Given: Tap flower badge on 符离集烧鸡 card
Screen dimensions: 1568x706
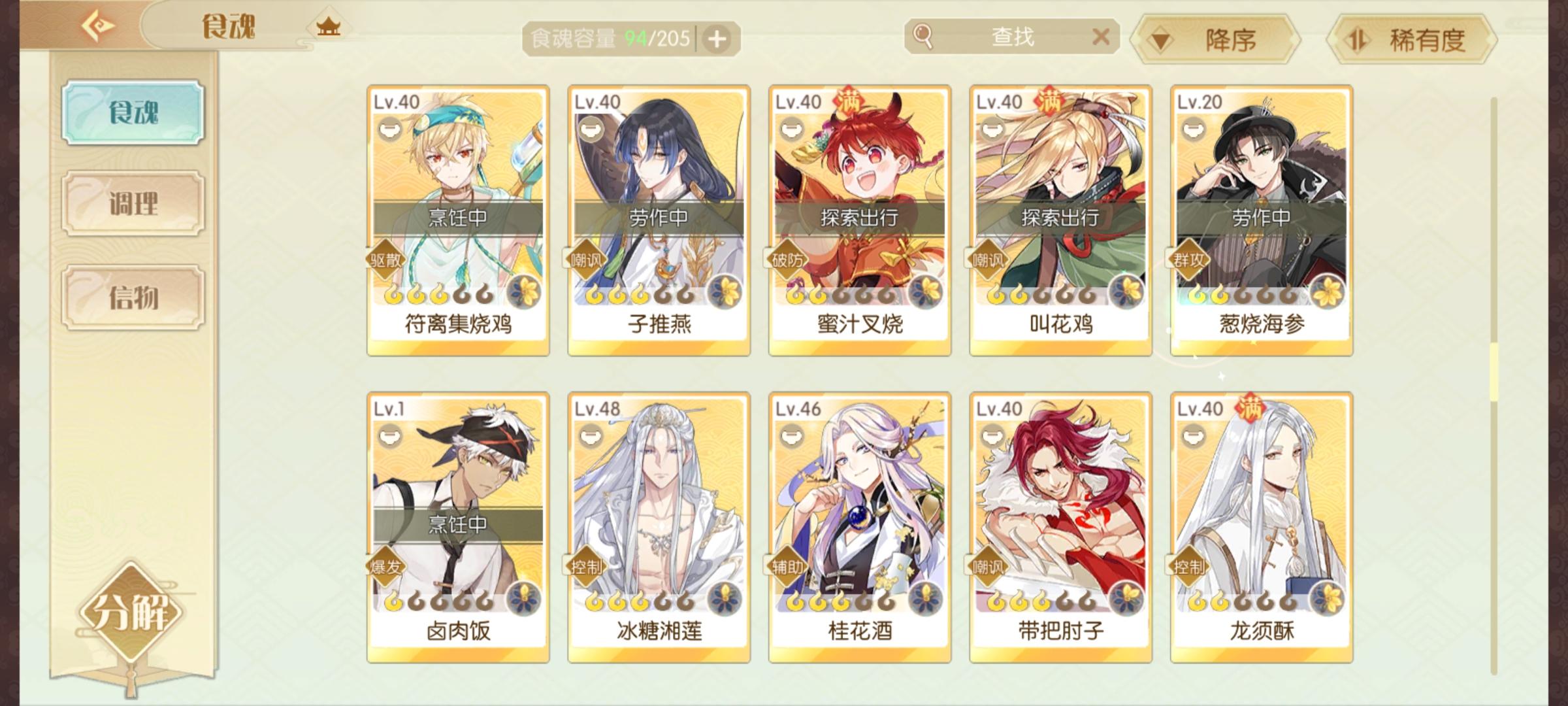Looking at the screenshot, I should click(524, 292).
